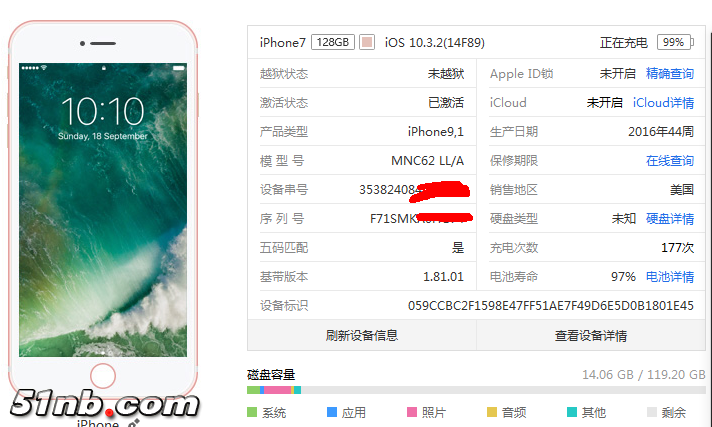Click the gray 剩余 legend square

coord(652,412)
